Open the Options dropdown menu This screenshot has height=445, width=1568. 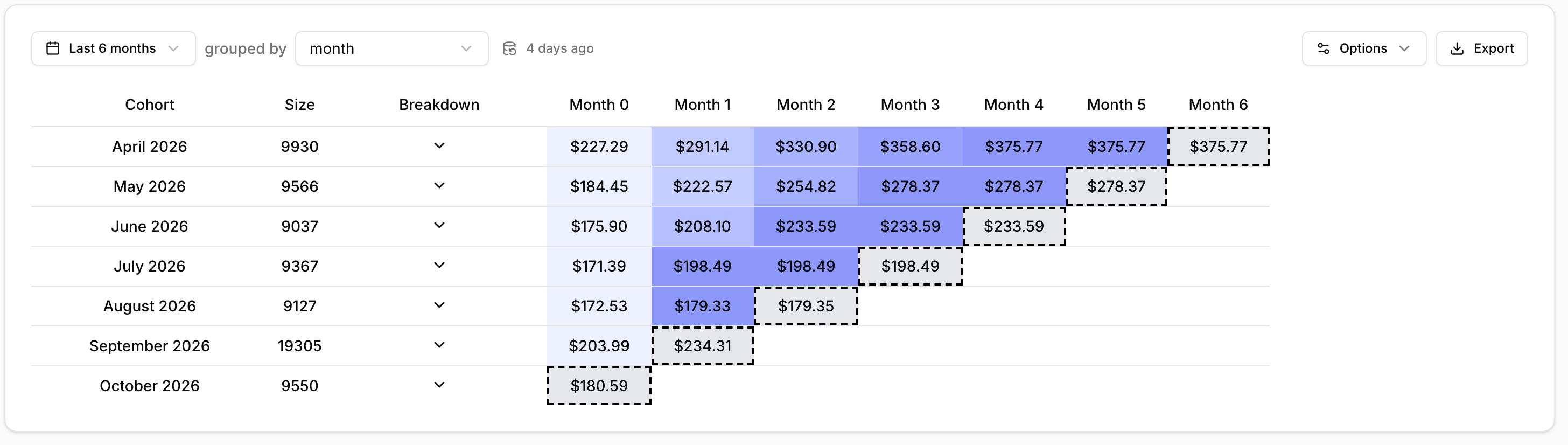[1363, 48]
